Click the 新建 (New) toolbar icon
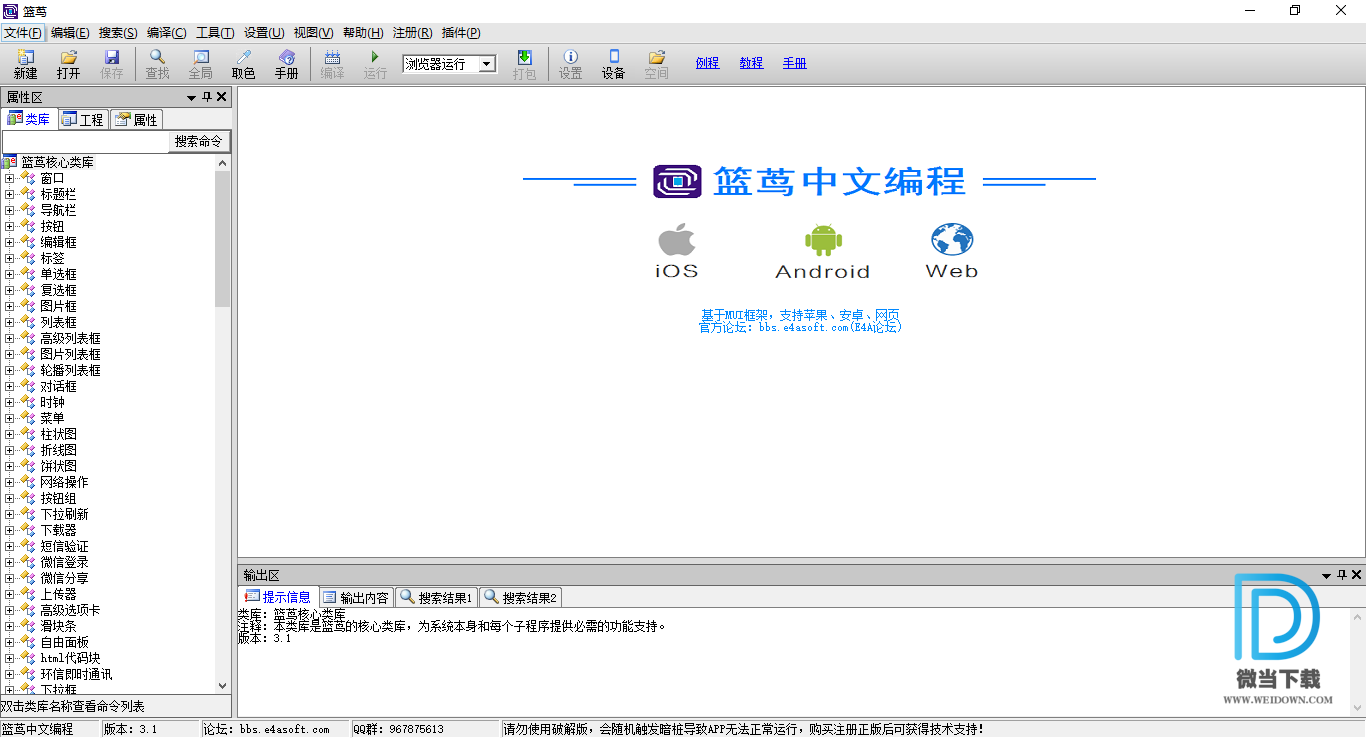The width and height of the screenshot is (1366, 738). (x=25, y=64)
